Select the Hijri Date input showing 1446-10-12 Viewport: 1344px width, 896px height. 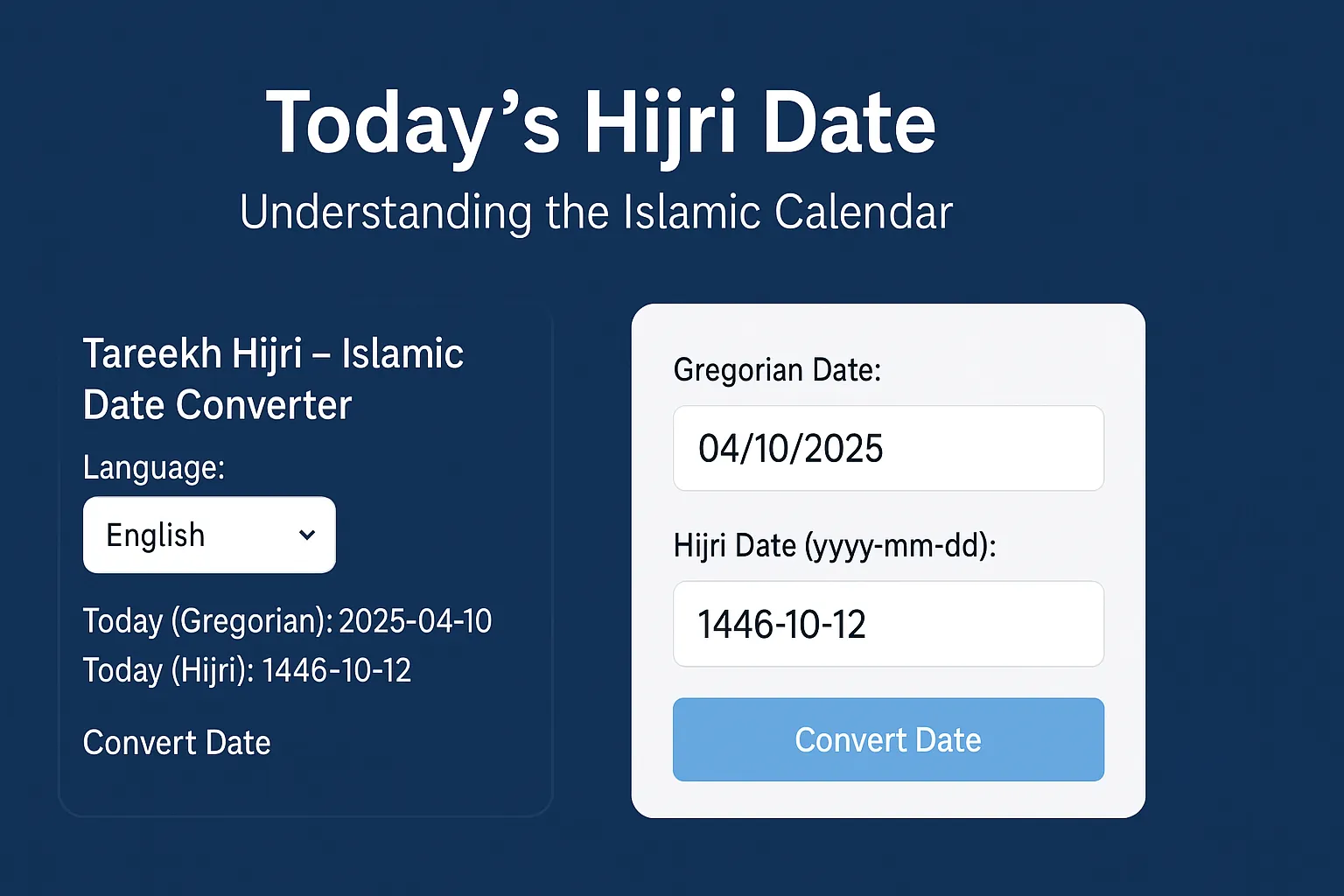pos(887,624)
